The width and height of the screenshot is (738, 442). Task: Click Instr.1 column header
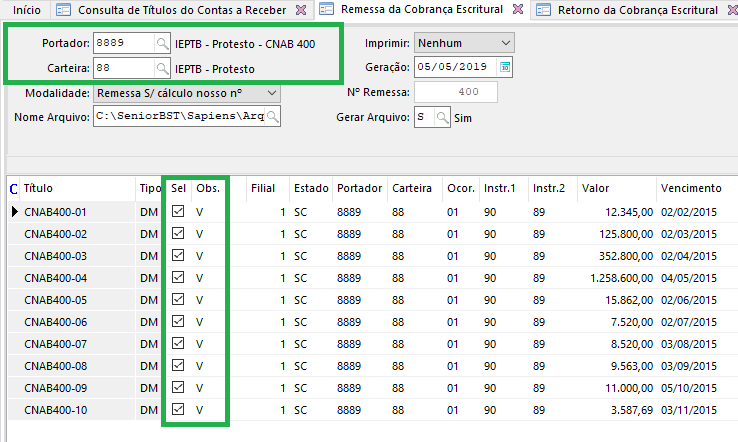coord(504,188)
